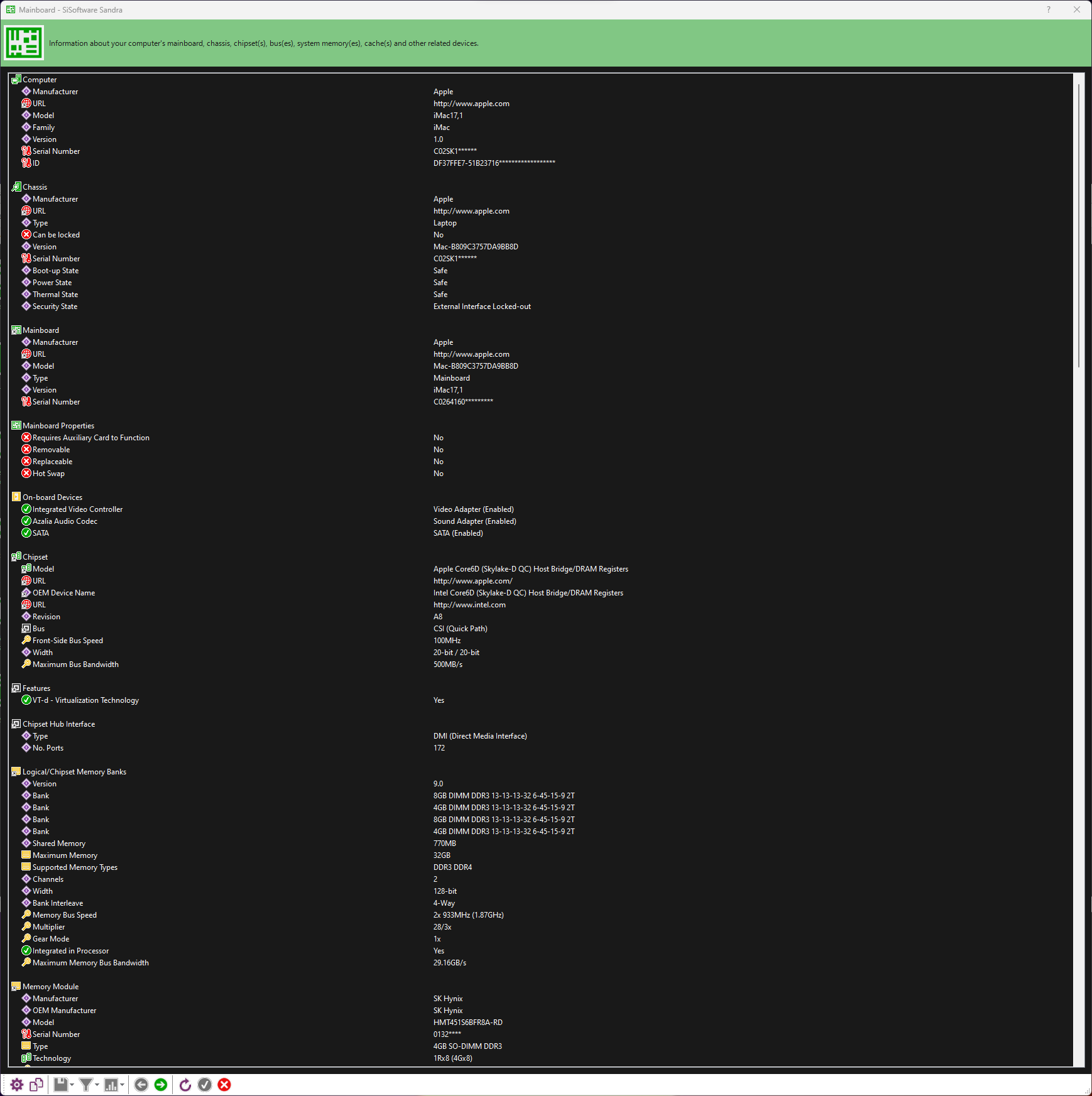Select the Shared Memory 770MB value
Screen dimensions: 1092x1096
click(445, 844)
